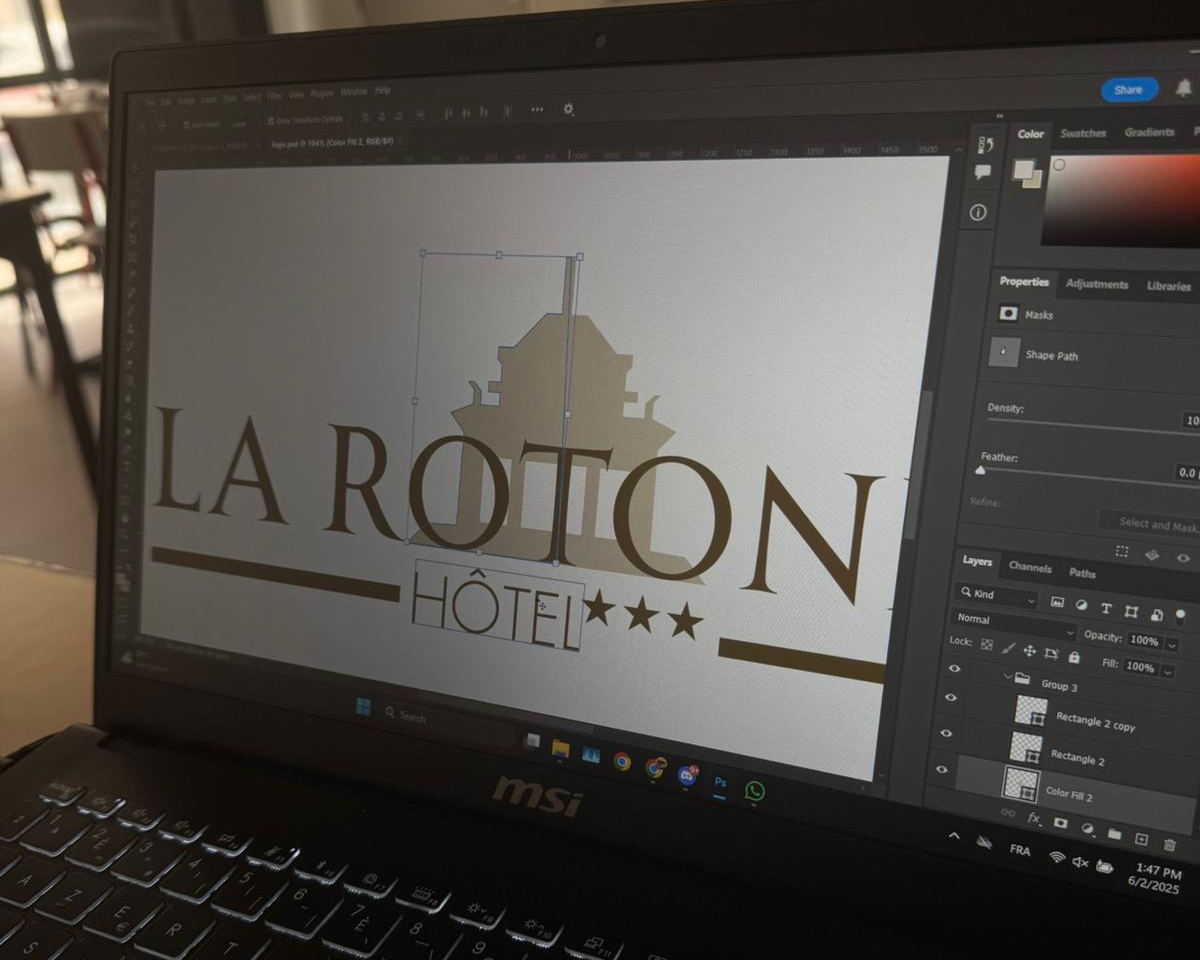Click the load selection from mask icon

1122,552
